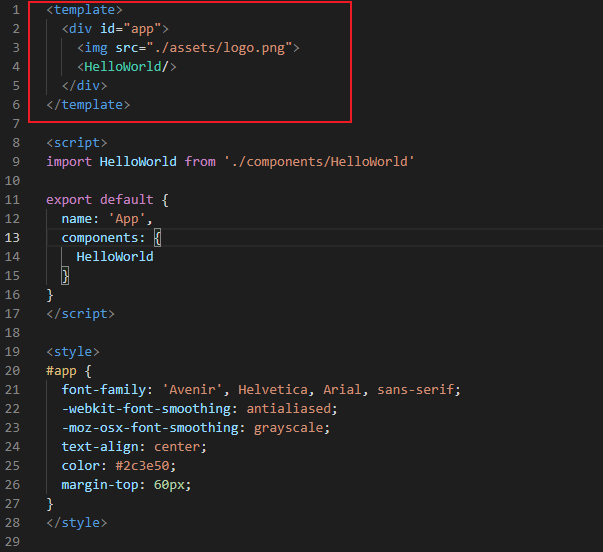Click the closing brace on line 27

(50, 504)
